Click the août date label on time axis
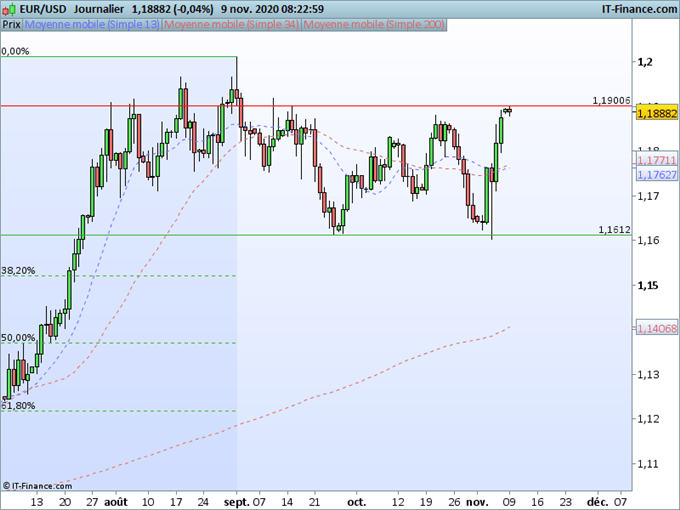This screenshot has height=510, width=680. (x=116, y=502)
